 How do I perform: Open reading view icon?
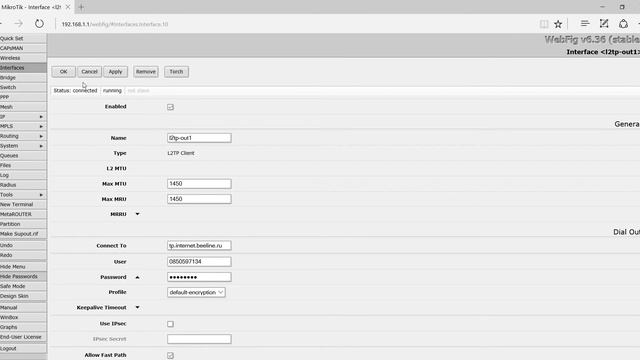[x=544, y=24]
